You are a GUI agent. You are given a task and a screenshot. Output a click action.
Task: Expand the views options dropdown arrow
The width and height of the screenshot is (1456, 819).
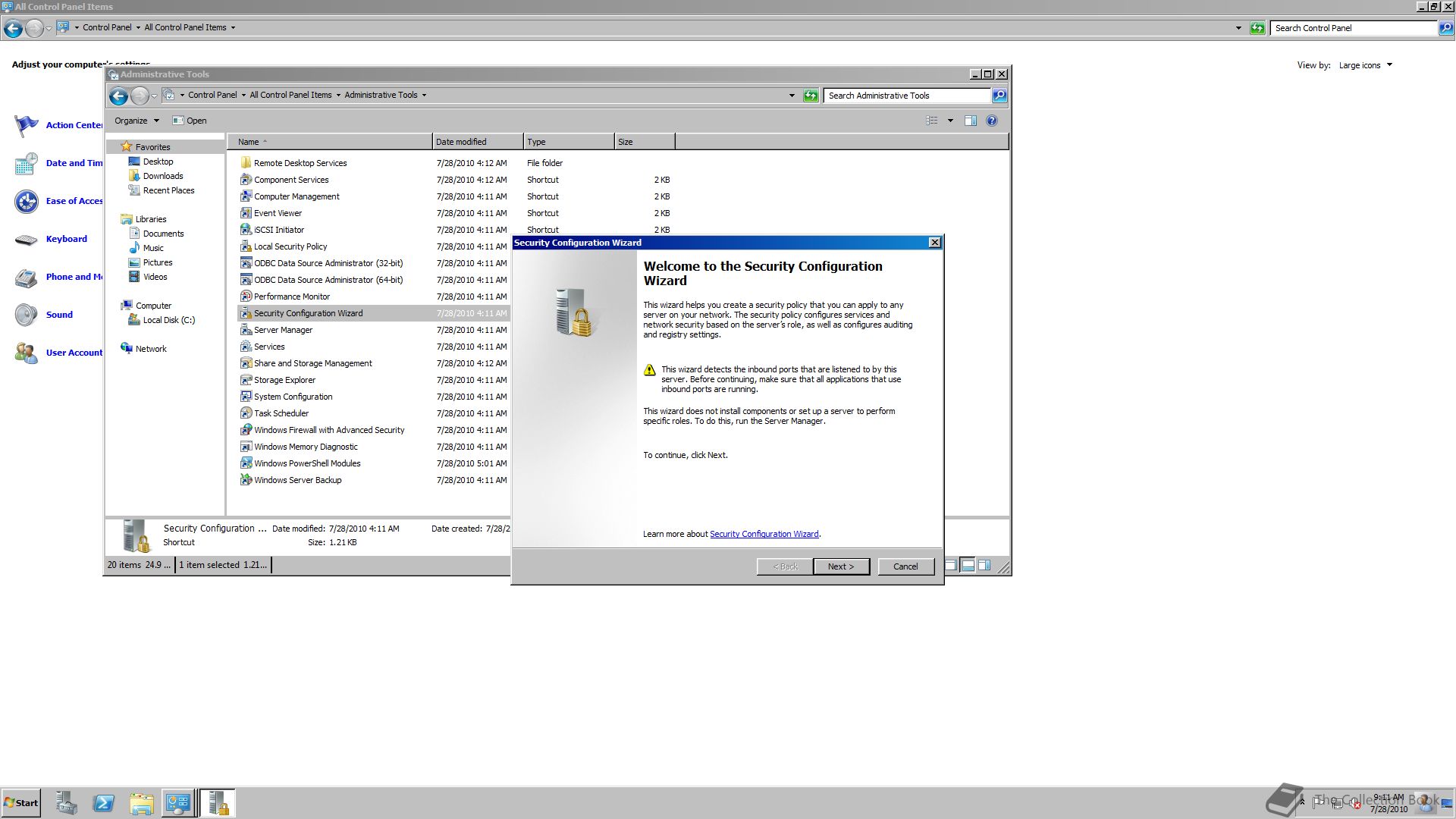pyautogui.click(x=950, y=121)
